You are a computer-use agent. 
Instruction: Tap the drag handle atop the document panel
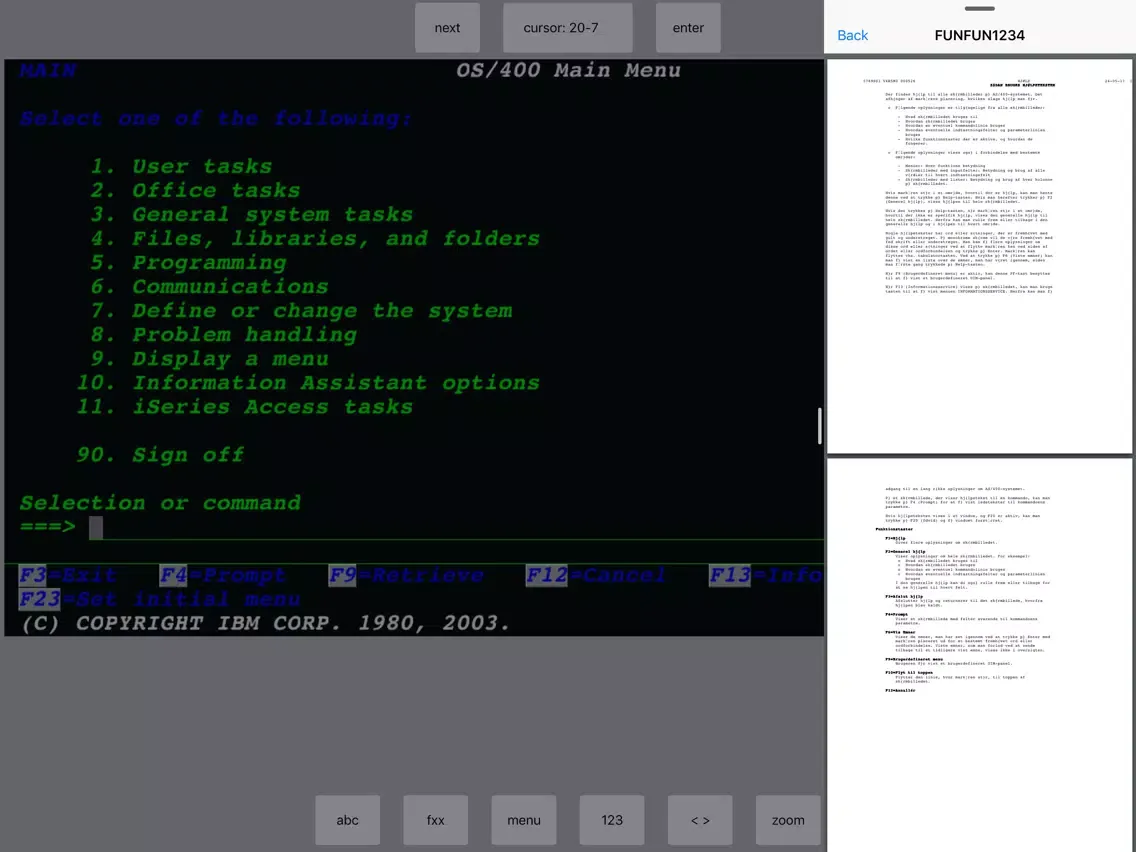click(980, 8)
